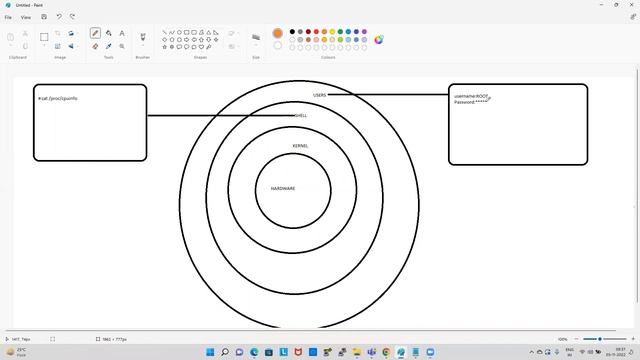
Task: Expand the Paste options arrow
Action: [x=11, y=45]
